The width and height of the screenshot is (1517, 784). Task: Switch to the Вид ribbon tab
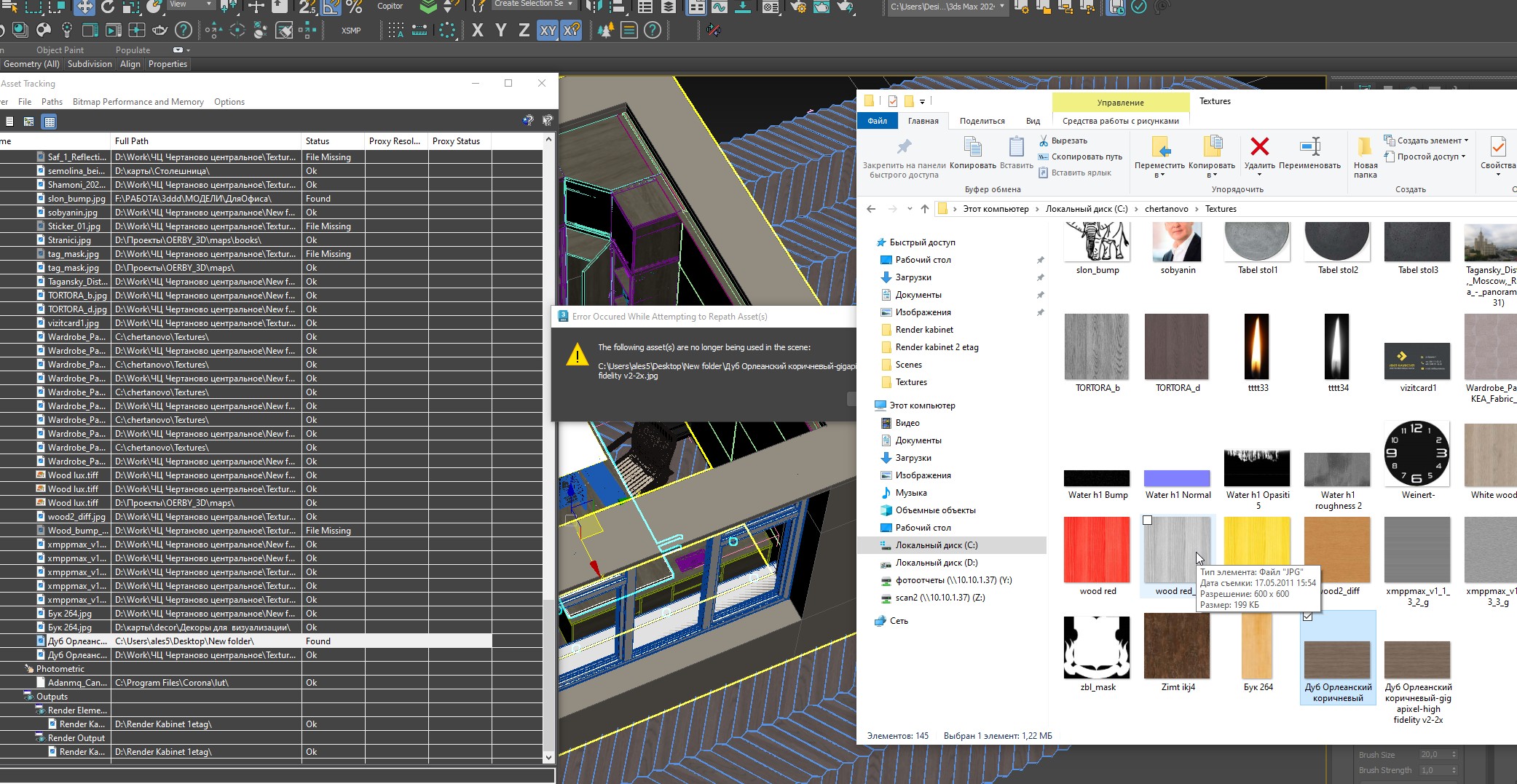pyautogui.click(x=1033, y=121)
